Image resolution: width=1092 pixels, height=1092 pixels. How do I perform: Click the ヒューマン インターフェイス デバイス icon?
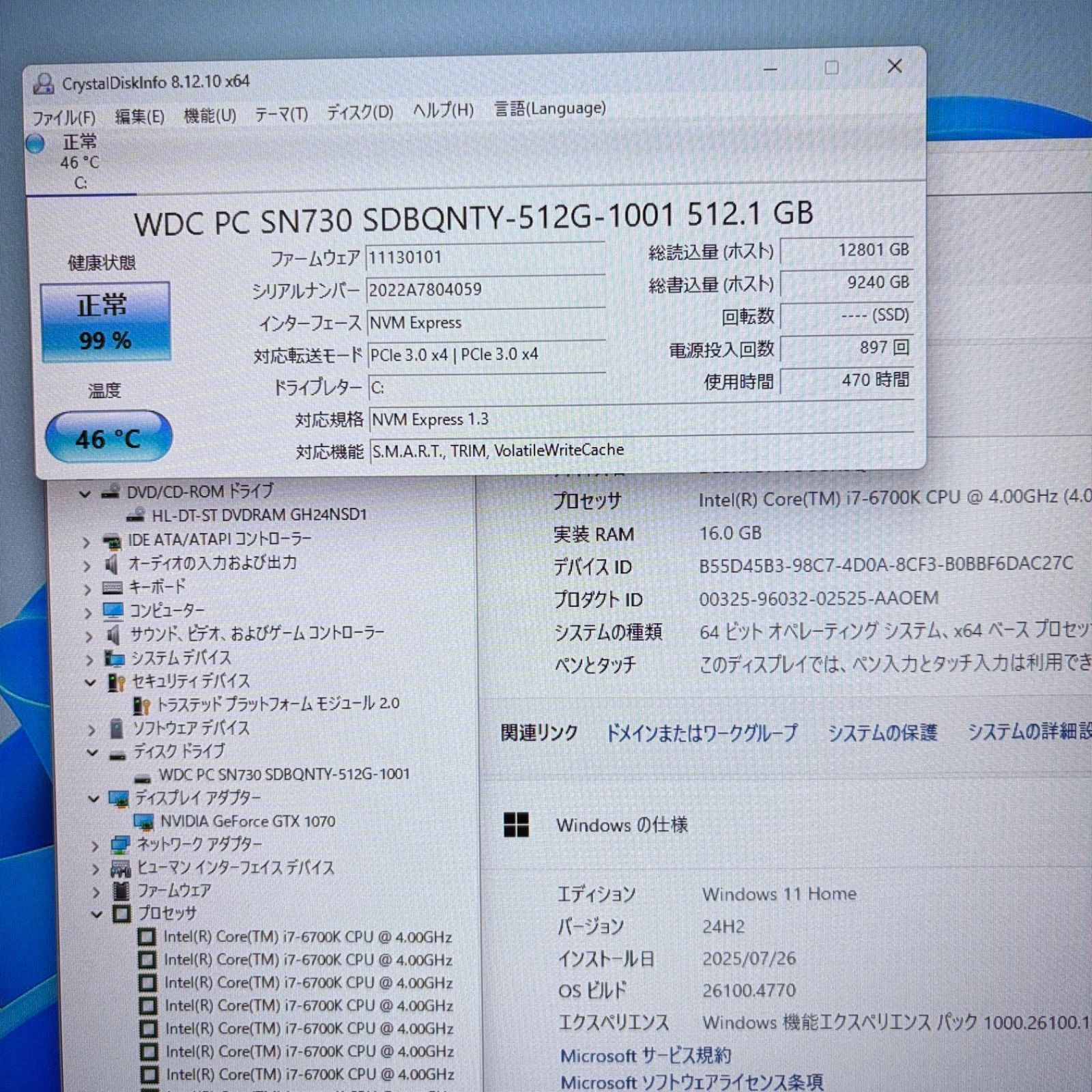(121, 870)
